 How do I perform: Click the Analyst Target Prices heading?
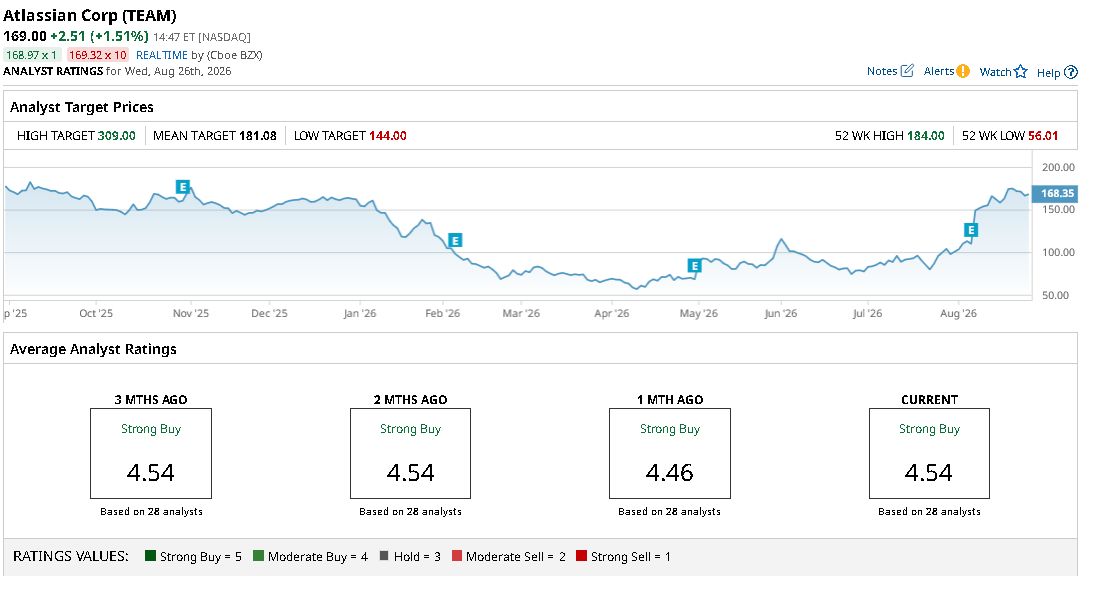[82, 107]
